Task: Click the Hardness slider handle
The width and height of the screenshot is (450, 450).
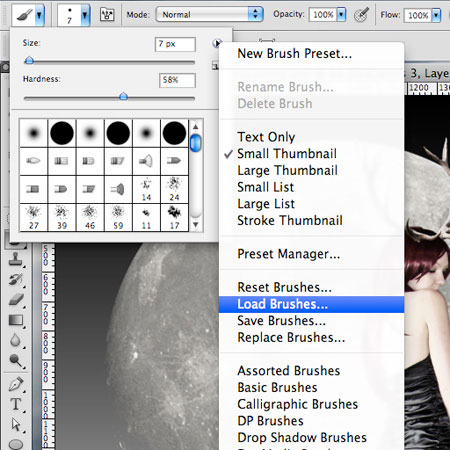Action: coord(123,96)
